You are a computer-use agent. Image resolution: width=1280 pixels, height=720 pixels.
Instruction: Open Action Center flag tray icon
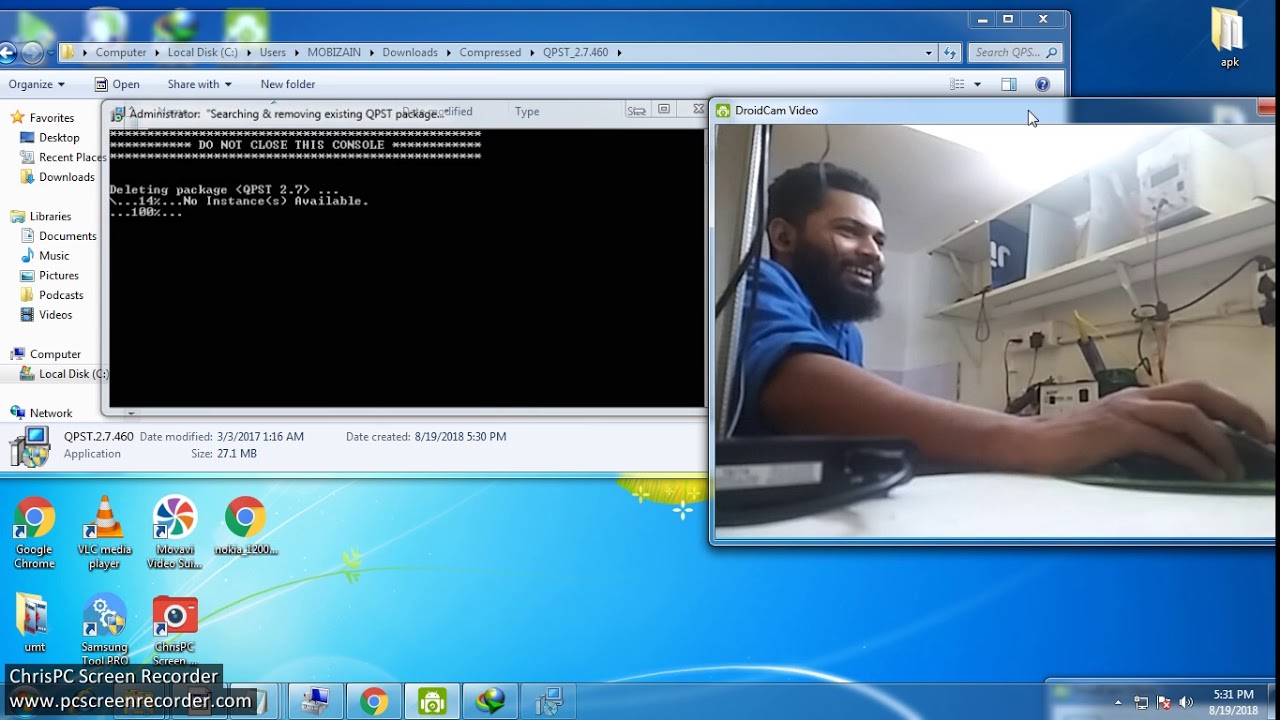1164,702
